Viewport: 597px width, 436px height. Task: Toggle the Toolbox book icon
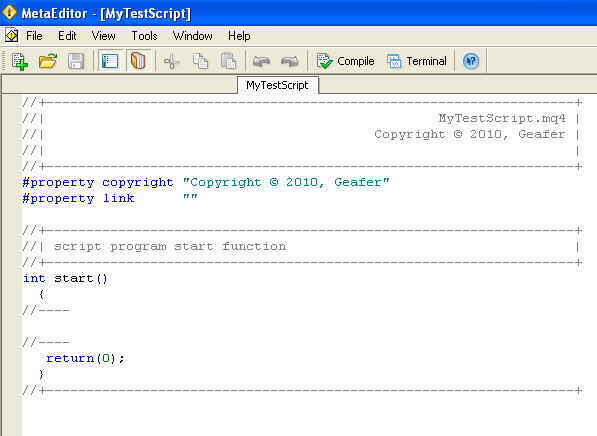tap(138, 61)
